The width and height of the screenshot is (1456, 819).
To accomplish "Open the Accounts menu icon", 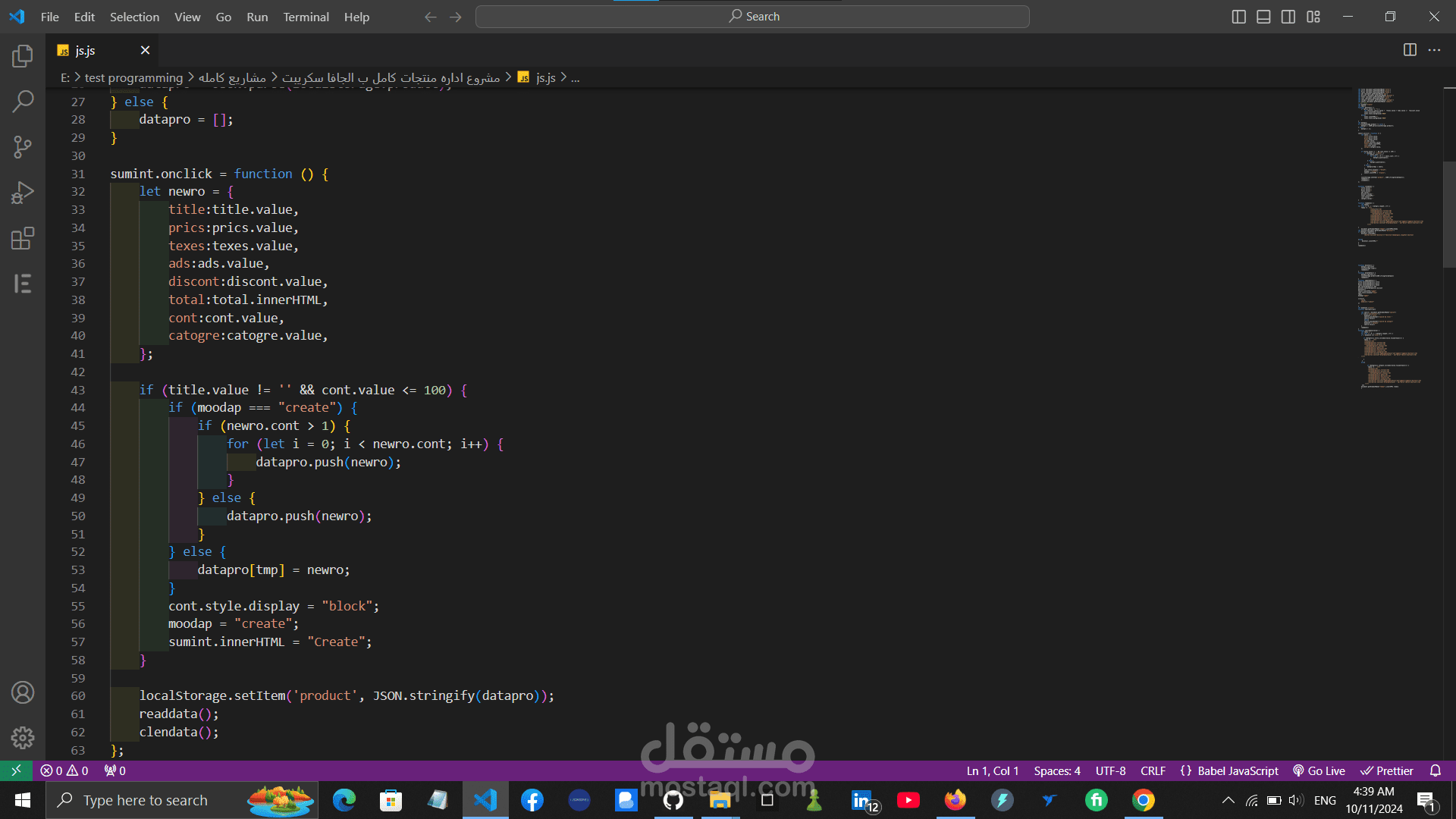I will click(x=23, y=692).
